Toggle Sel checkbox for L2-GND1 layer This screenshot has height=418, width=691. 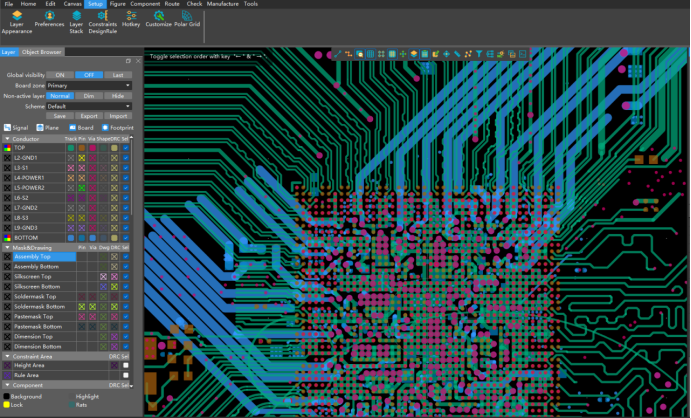[126, 158]
